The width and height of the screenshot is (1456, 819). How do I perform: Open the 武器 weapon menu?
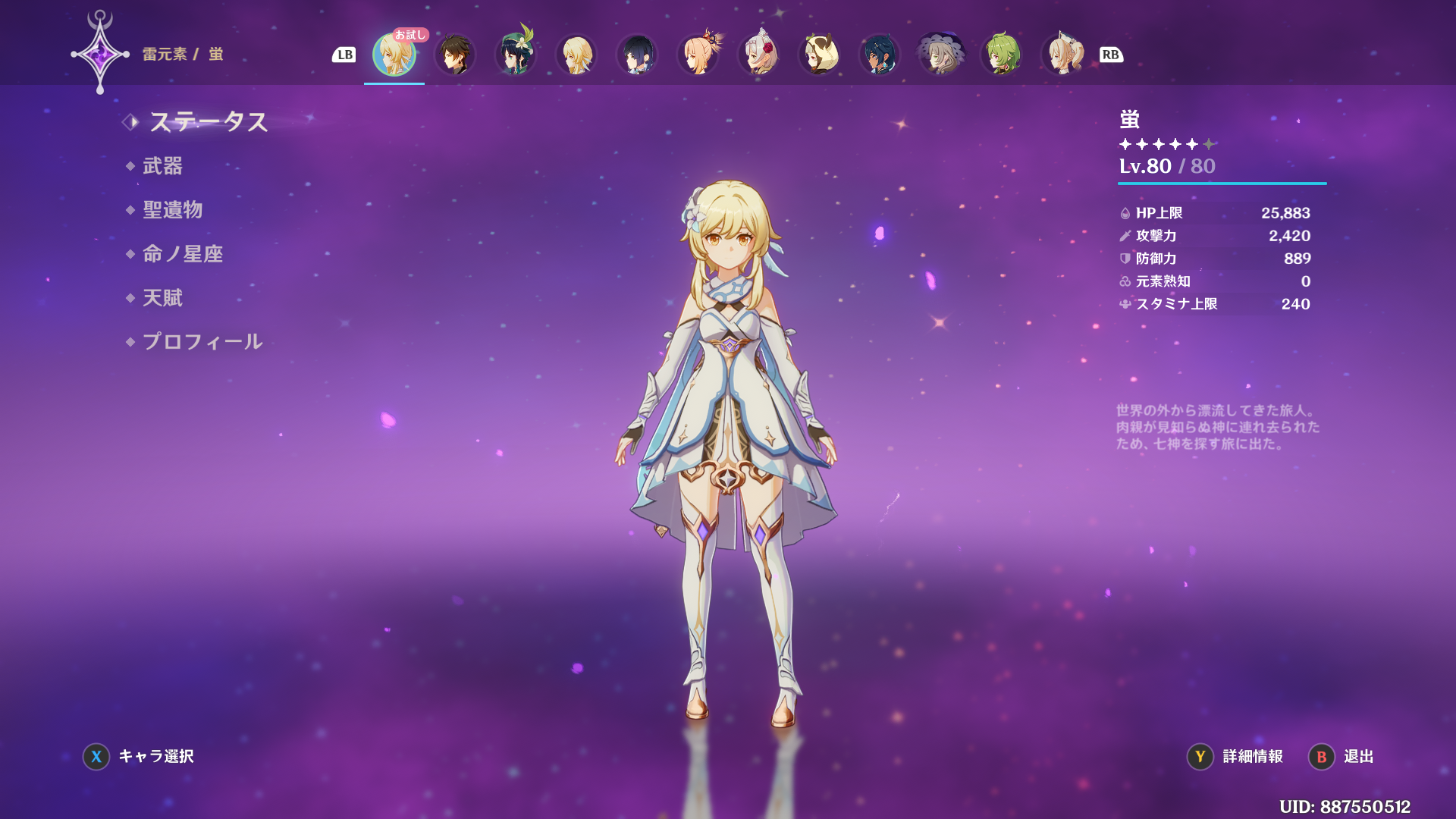click(x=163, y=166)
